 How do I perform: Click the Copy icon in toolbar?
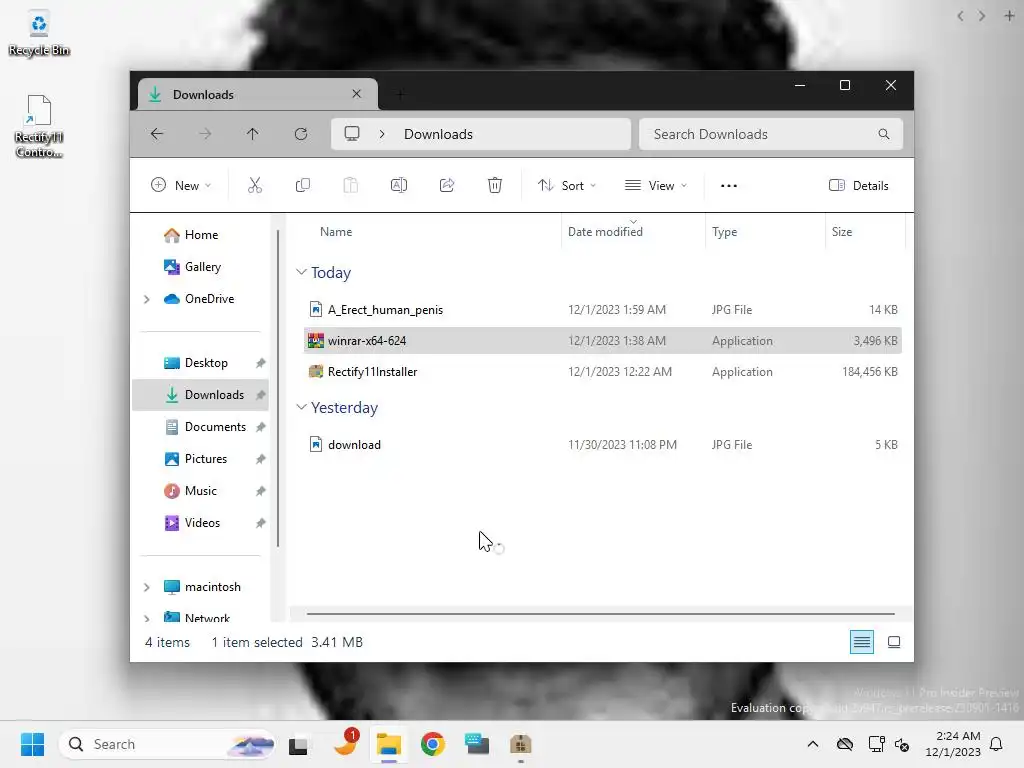pyautogui.click(x=302, y=185)
